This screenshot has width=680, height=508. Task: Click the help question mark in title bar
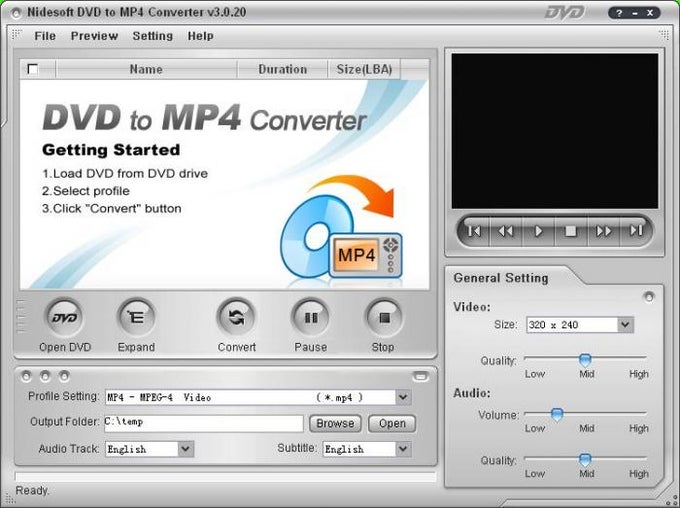pos(619,13)
